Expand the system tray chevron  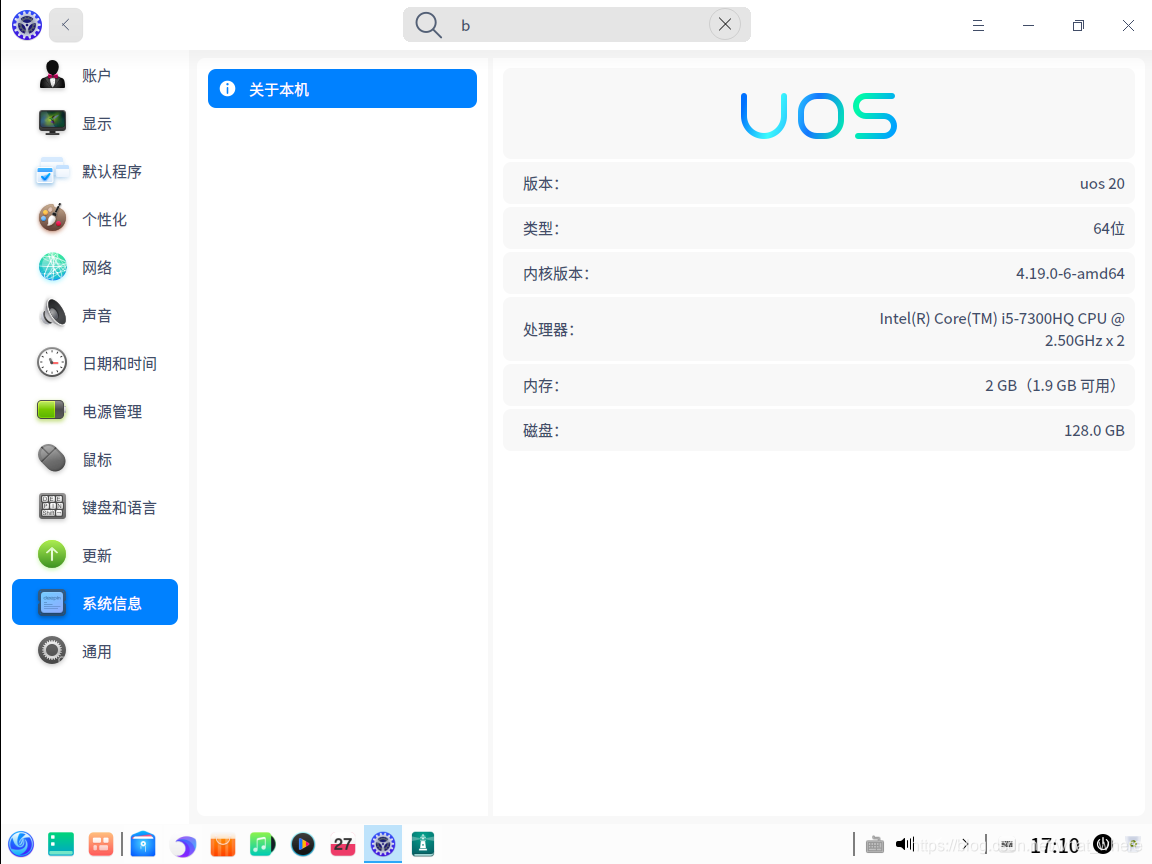(x=965, y=844)
